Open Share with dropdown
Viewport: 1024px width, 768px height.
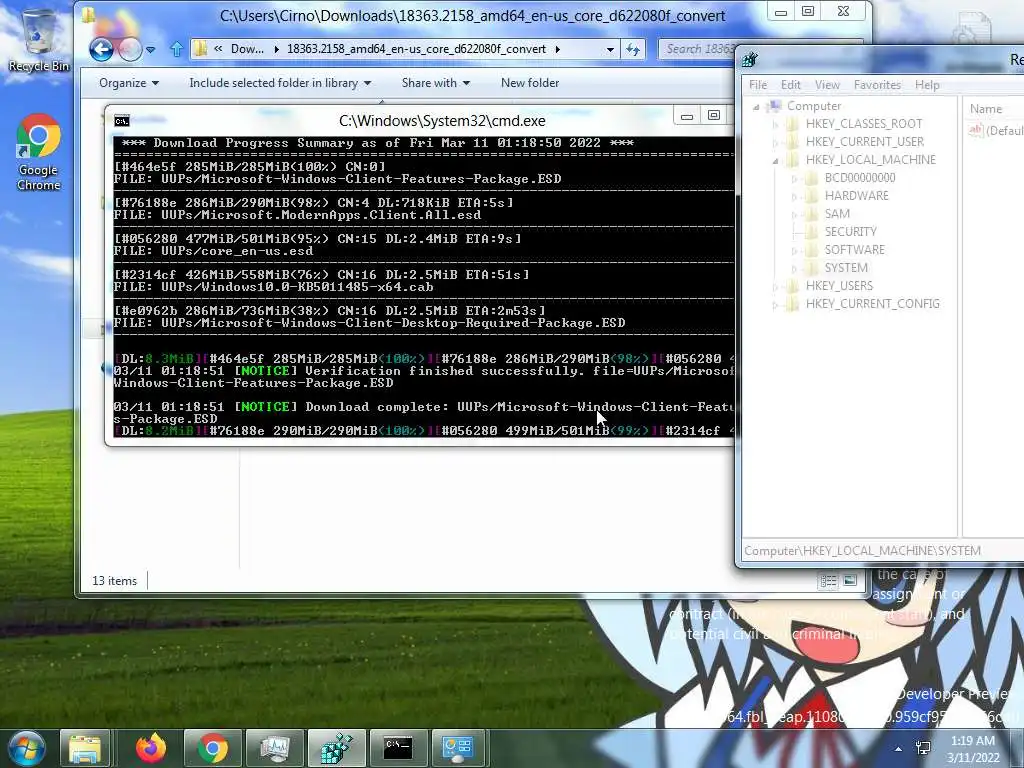click(x=436, y=83)
